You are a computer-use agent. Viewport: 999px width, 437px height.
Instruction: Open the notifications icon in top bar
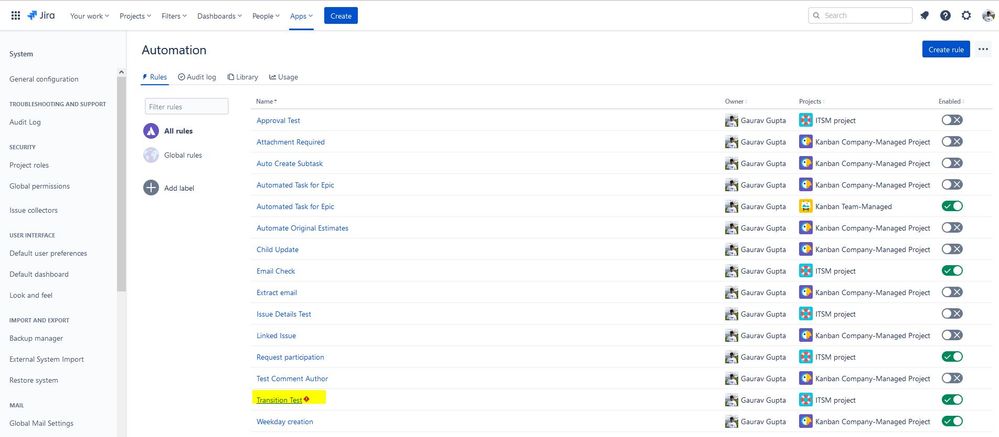click(x=924, y=16)
